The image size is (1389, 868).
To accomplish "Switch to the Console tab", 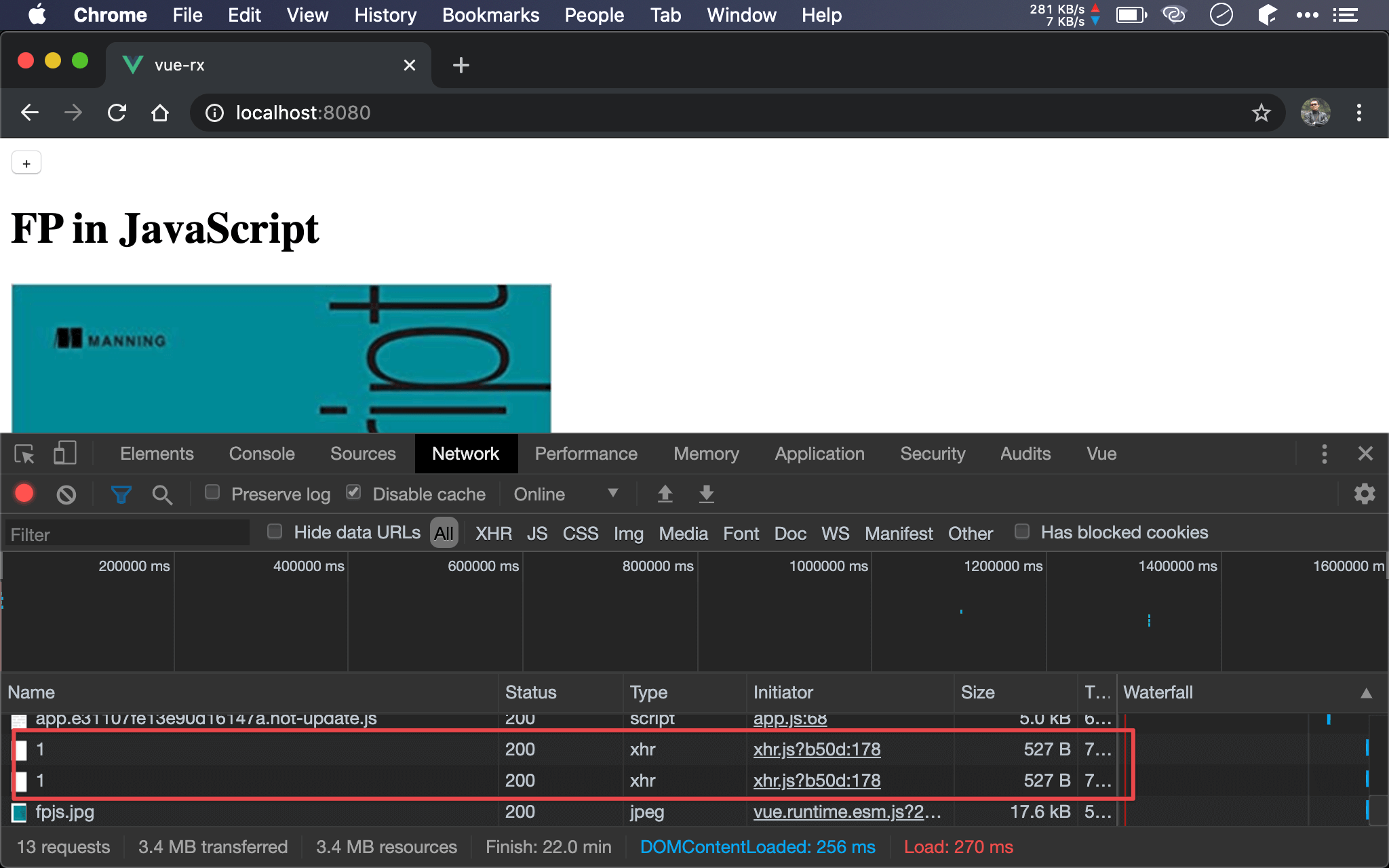I will [262, 454].
